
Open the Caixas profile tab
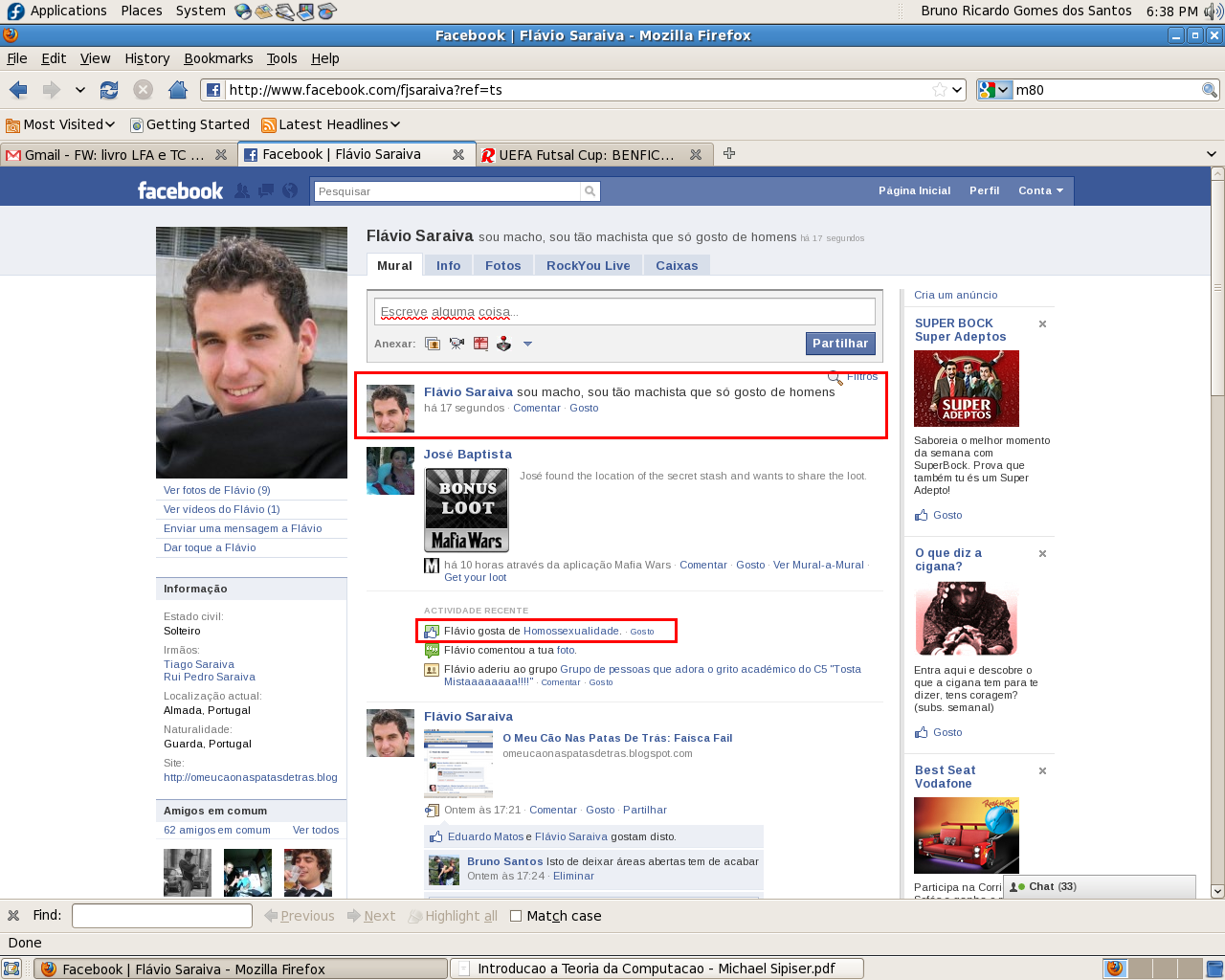pyautogui.click(x=677, y=266)
